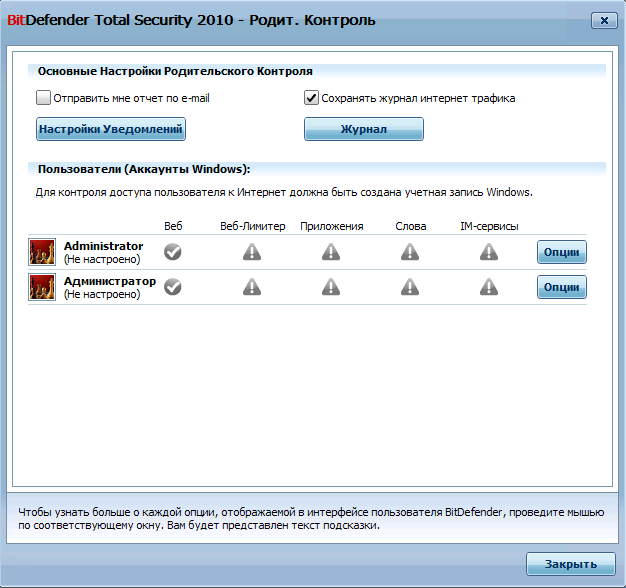Click the Веб column header
The height and width of the screenshot is (588, 626).
pyautogui.click(x=173, y=226)
